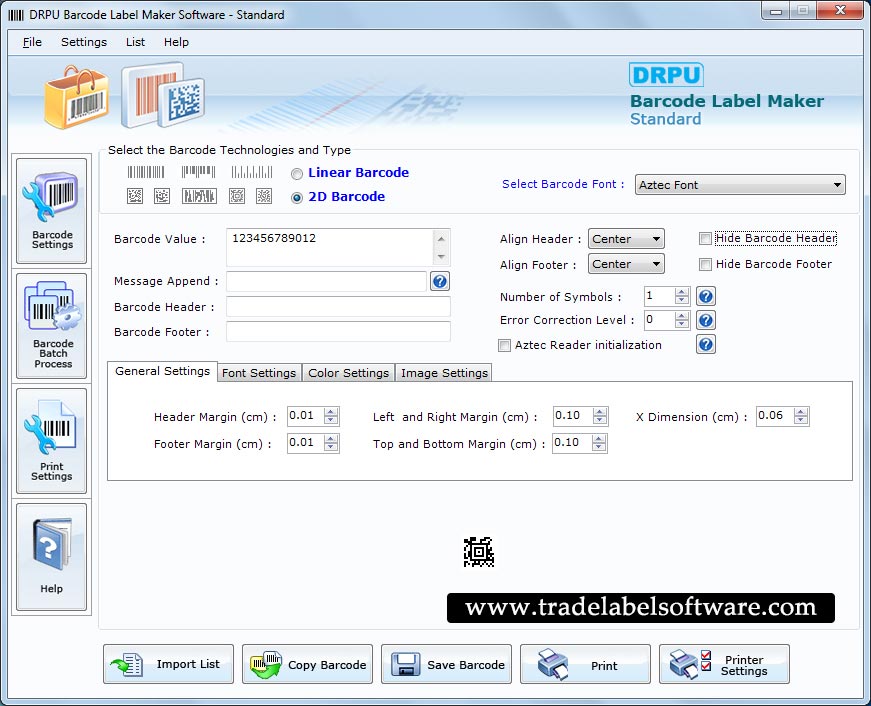Image resolution: width=871 pixels, height=706 pixels.
Task: Decrease Error Correction Level value
Action: pos(682,324)
